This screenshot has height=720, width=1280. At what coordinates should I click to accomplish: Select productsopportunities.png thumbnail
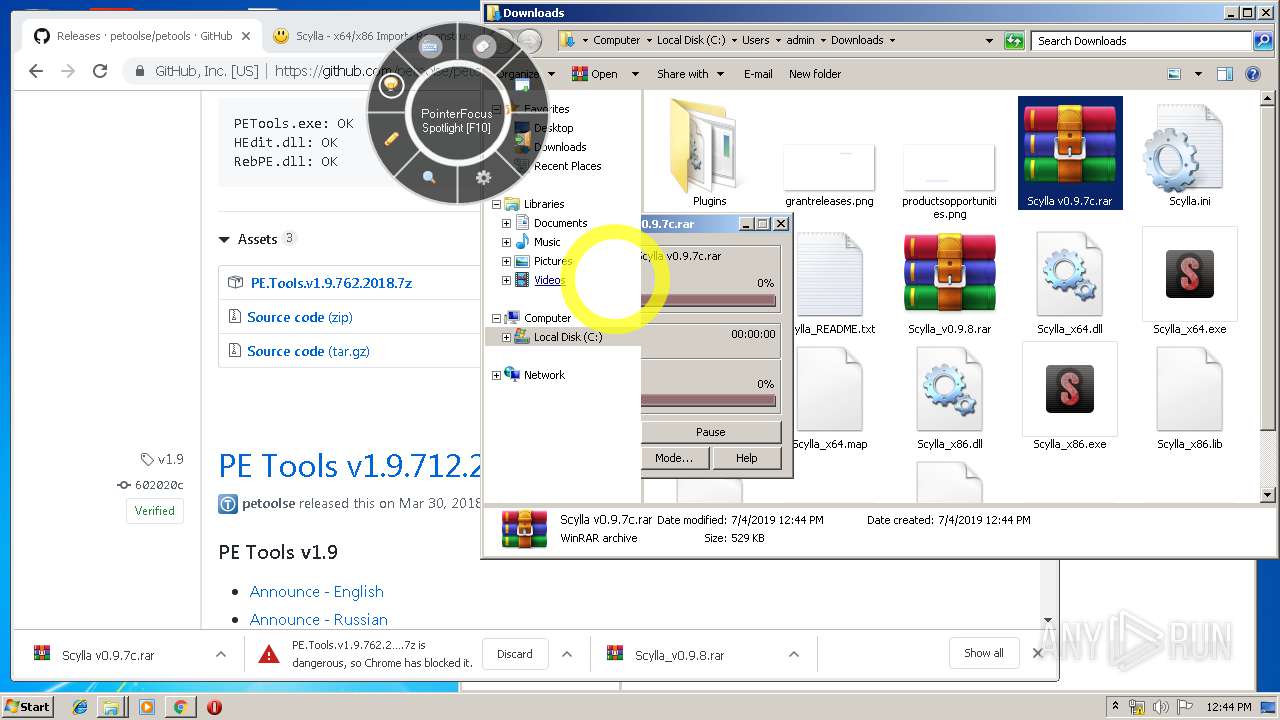tap(949, 167)
